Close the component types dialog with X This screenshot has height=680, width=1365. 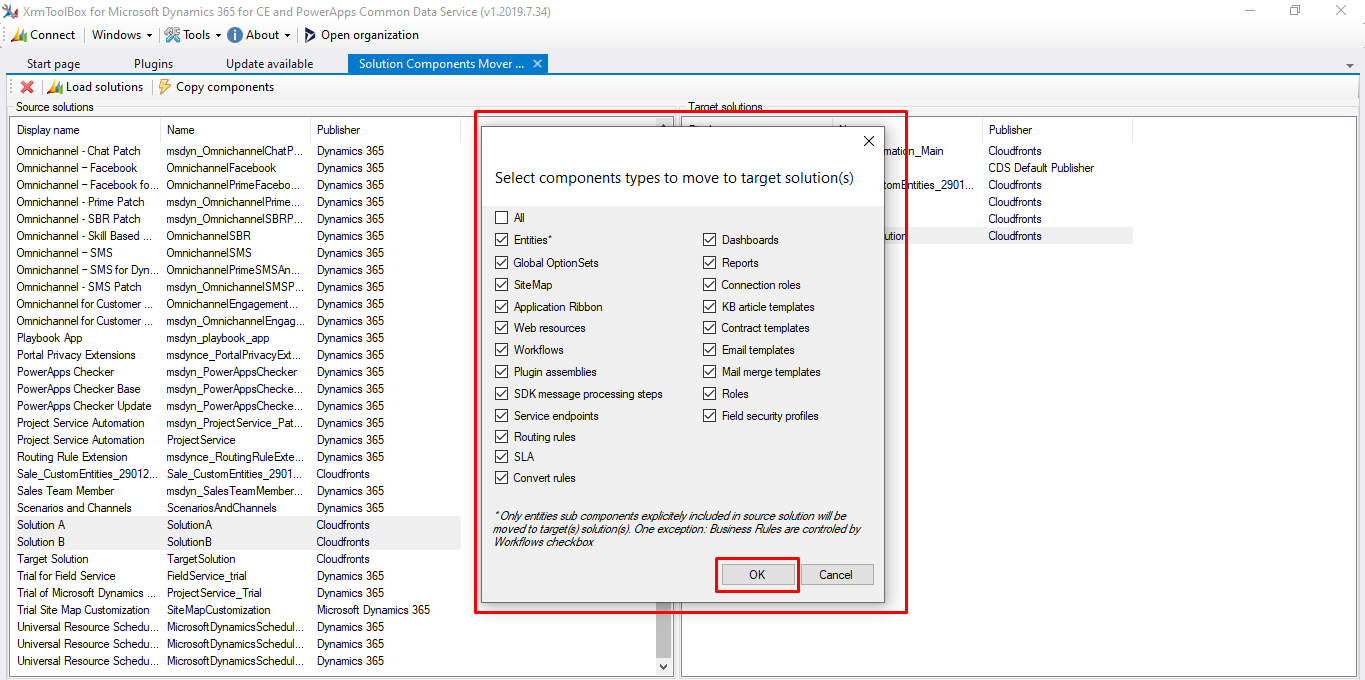point(869,141)
